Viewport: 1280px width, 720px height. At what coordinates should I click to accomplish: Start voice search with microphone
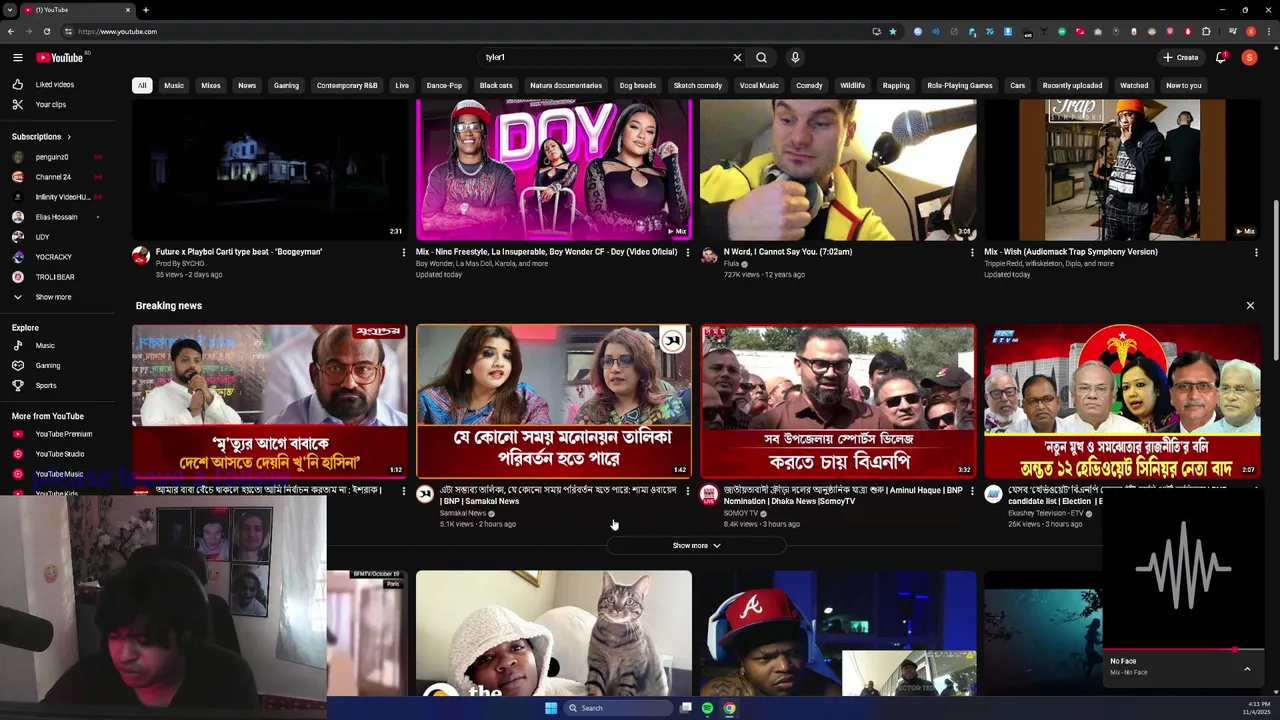point(795,58)
